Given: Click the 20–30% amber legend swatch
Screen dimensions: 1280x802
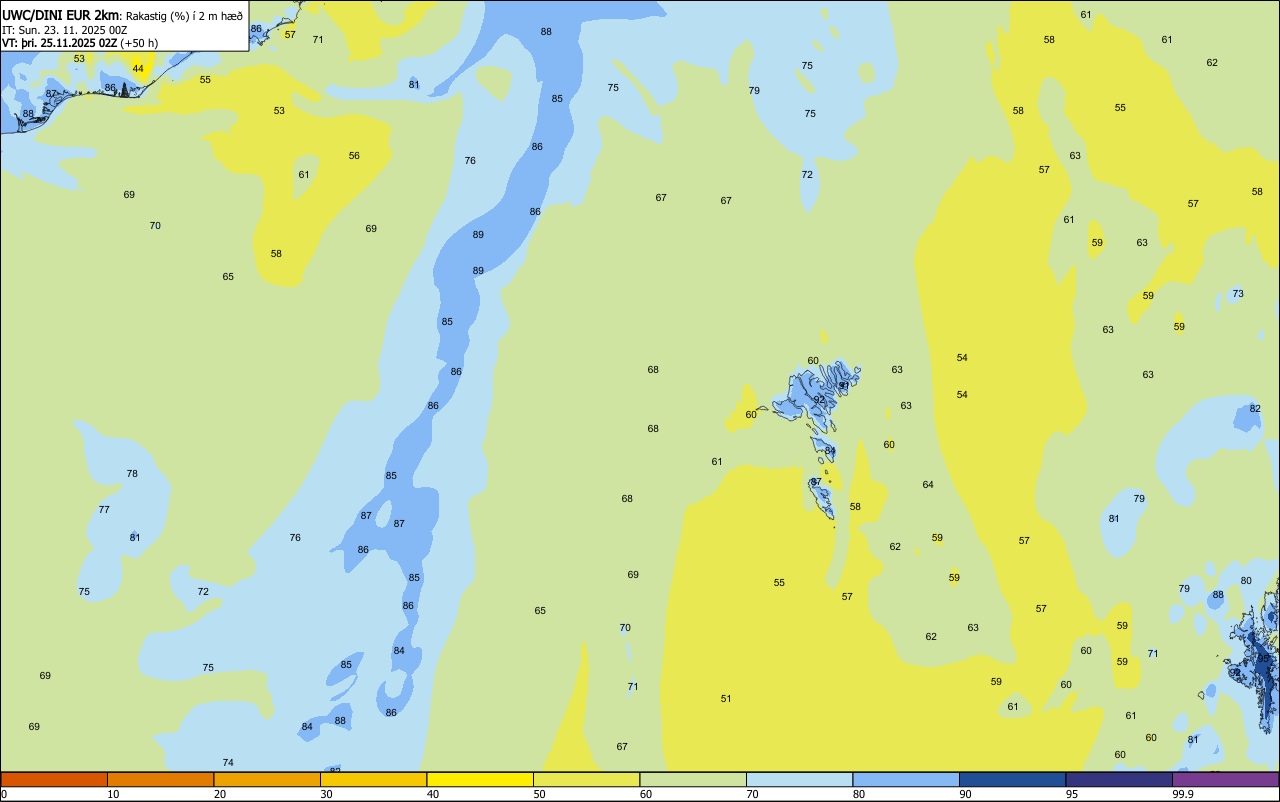Looking at the screenshot, I should click(267, 779).
